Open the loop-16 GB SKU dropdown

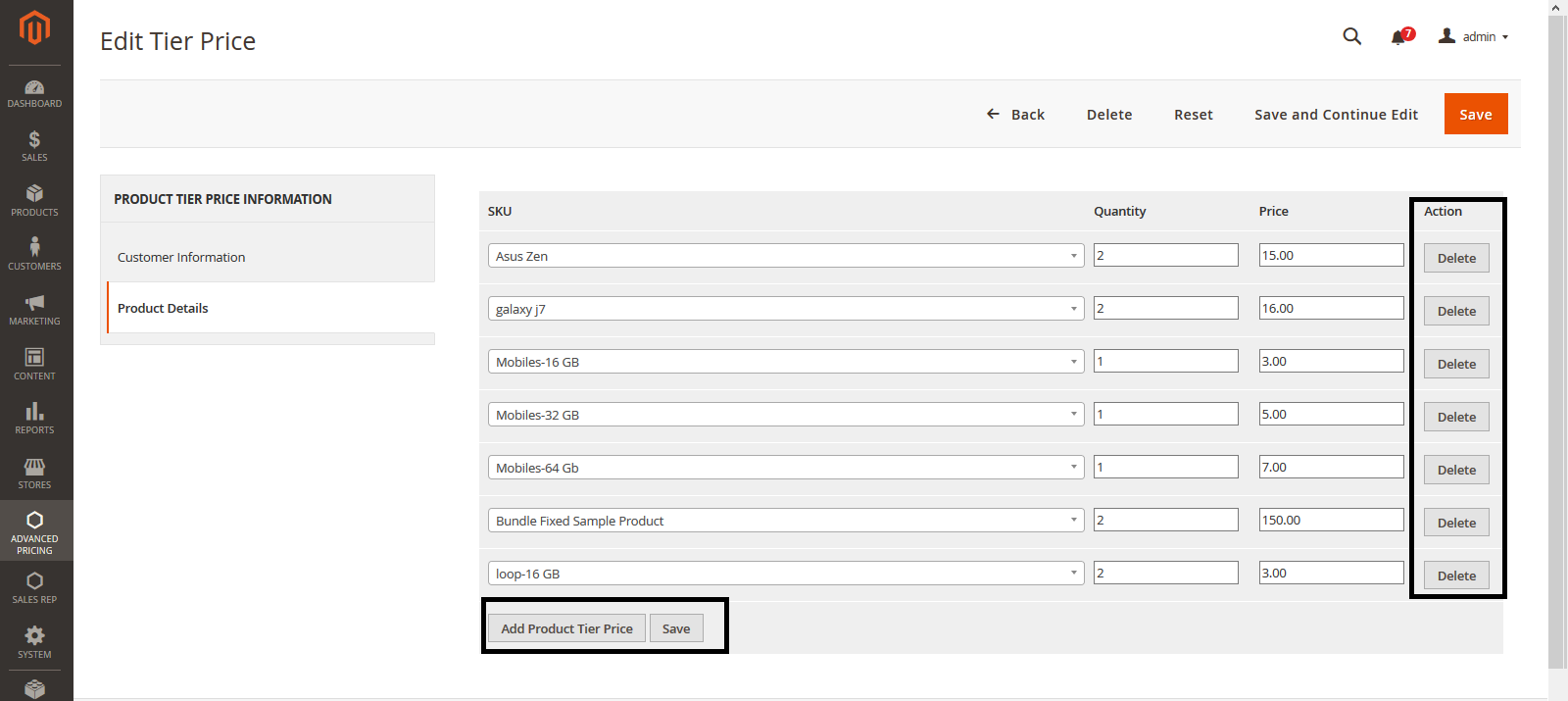coord(786,574)
